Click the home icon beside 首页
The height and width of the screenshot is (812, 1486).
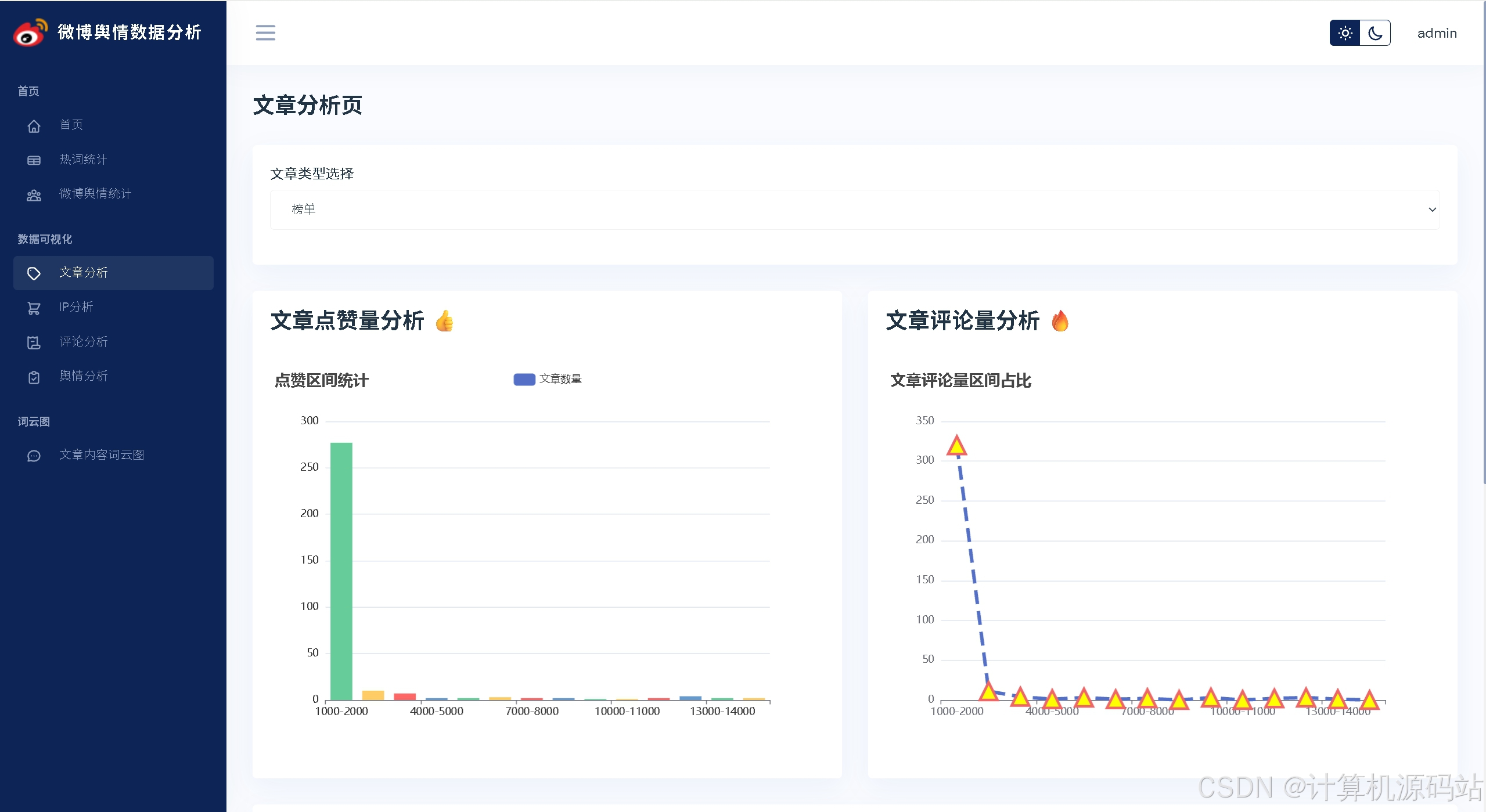pos(34,125)
